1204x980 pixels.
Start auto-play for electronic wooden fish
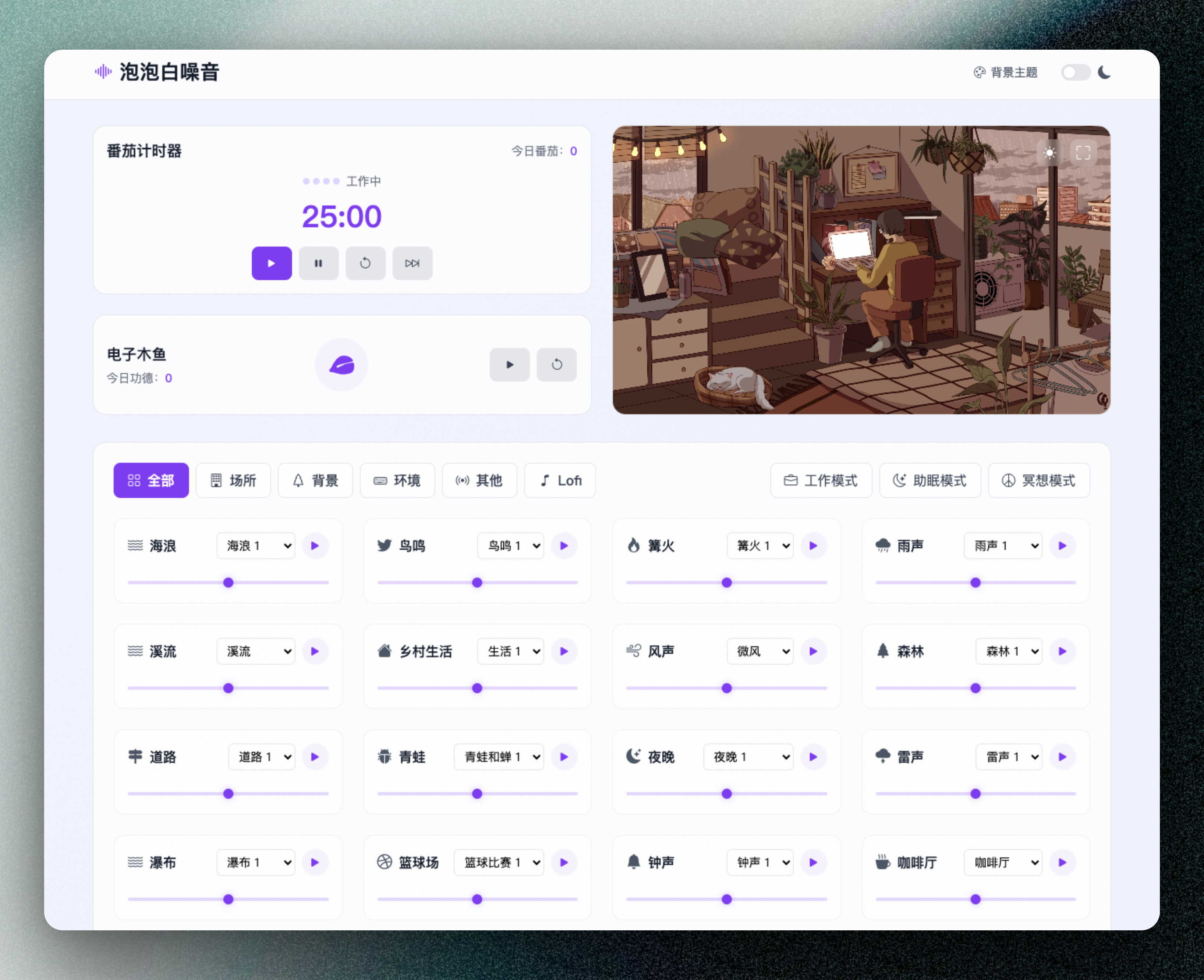click(509, 365)
